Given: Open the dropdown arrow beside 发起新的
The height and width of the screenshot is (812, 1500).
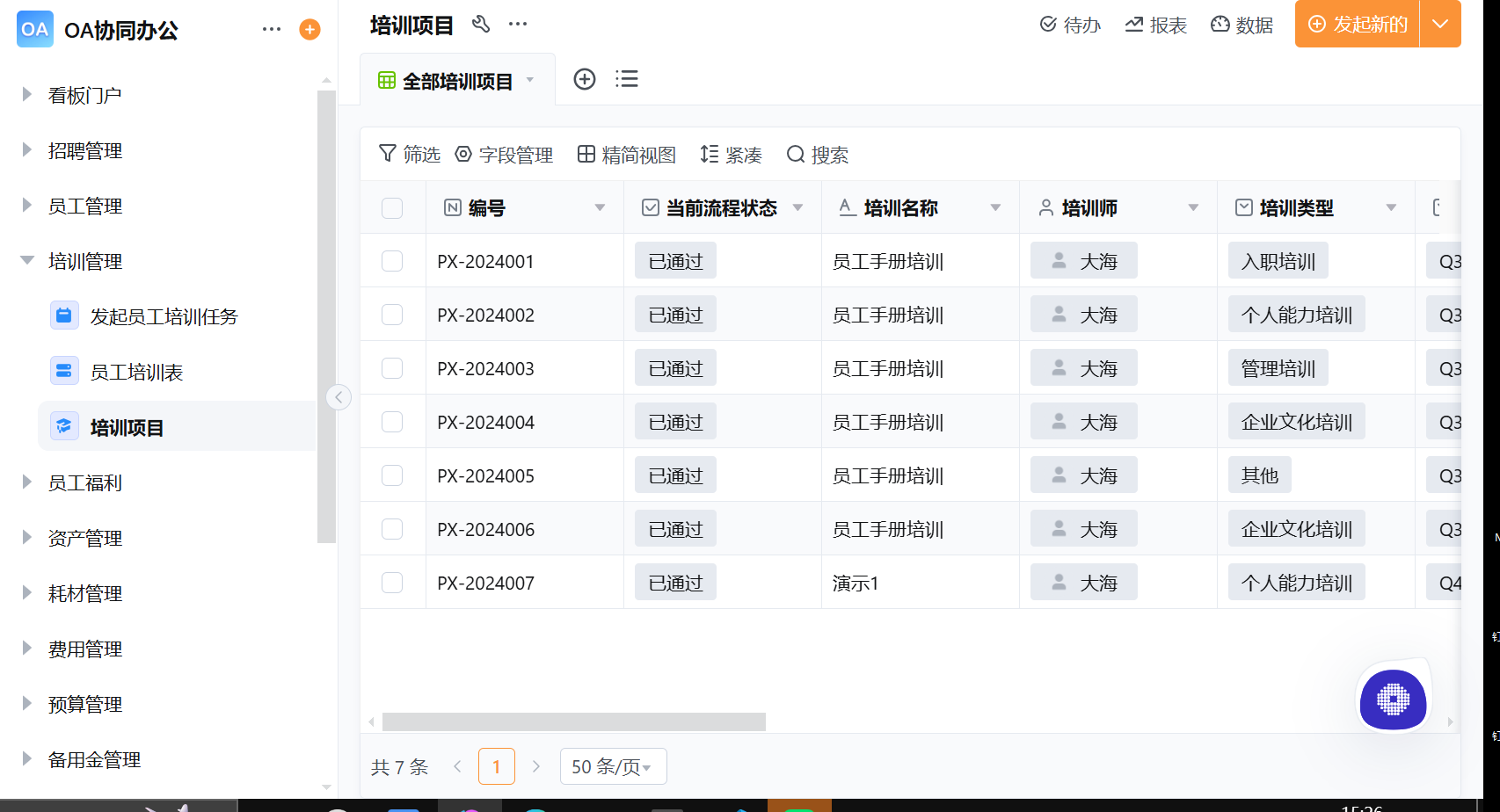Looking at the screenshot, I should pyautogui.click(x=1441, y=25).
